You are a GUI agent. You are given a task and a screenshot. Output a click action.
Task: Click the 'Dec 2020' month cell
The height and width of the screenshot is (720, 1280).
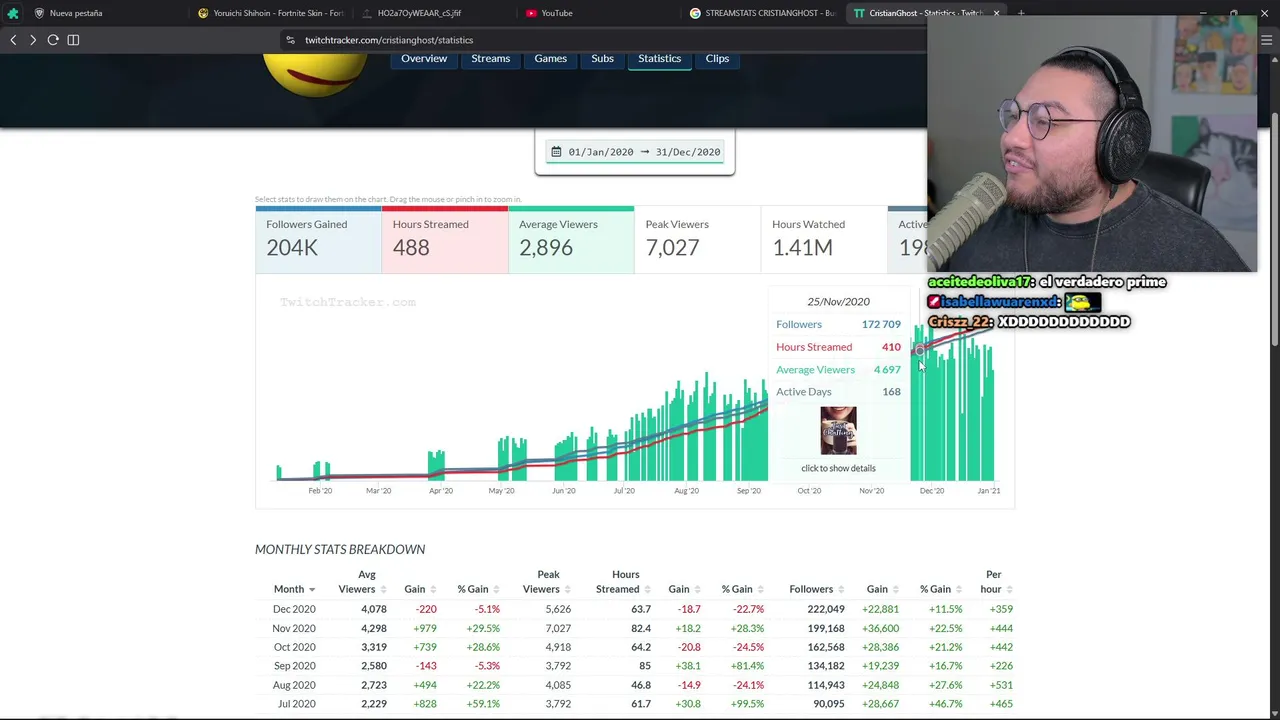[x=294, y=609]
